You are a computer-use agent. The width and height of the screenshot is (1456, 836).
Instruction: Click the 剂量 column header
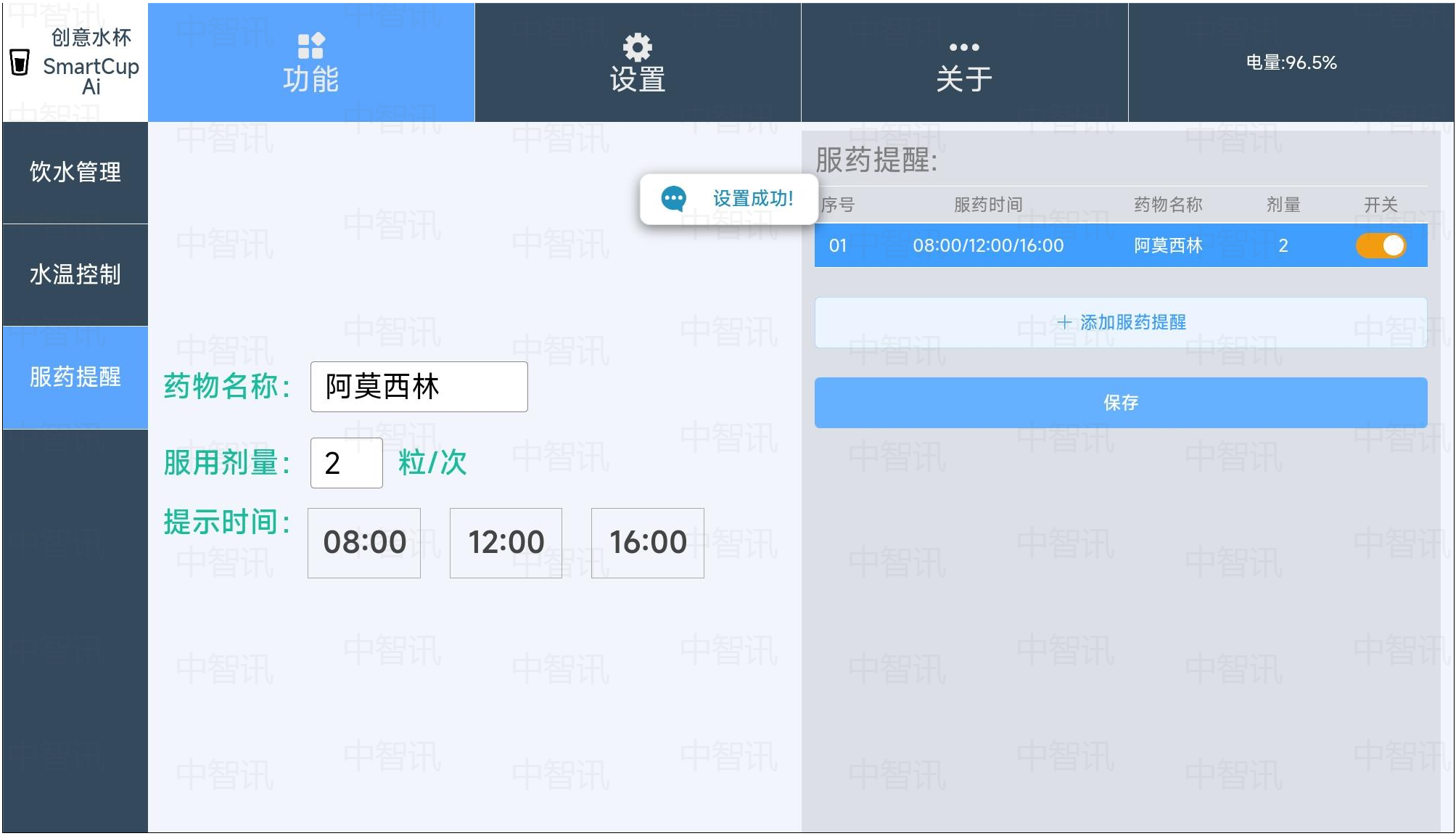[1283, 205]
